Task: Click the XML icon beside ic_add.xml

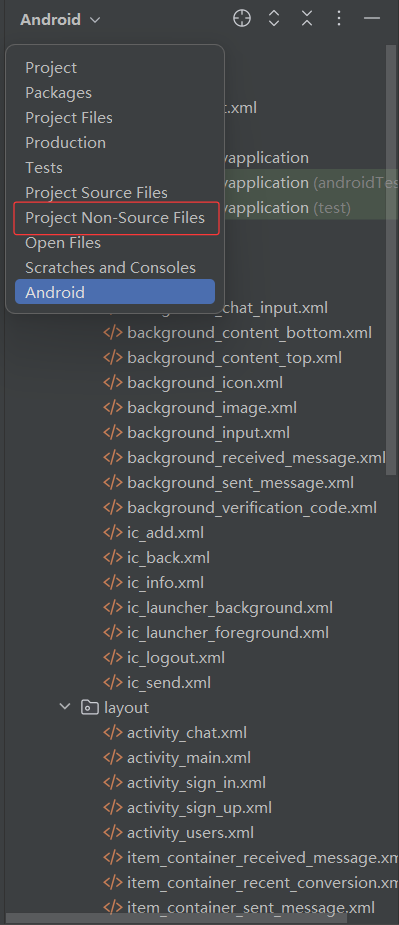Action: click(113, 533)
